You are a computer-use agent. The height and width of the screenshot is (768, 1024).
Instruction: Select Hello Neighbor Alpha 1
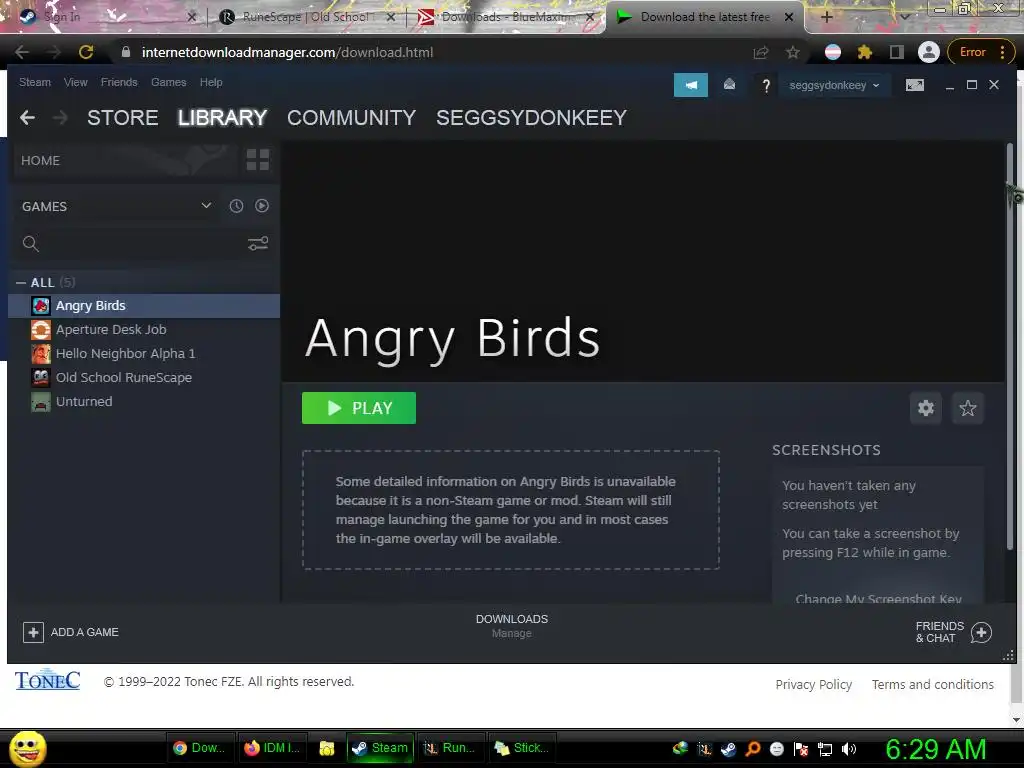(144, 354)
